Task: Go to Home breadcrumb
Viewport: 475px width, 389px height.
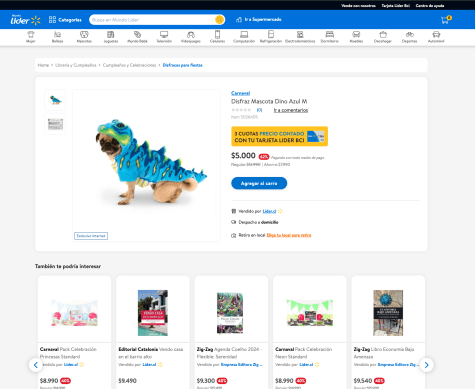Action: click(43, 65)
